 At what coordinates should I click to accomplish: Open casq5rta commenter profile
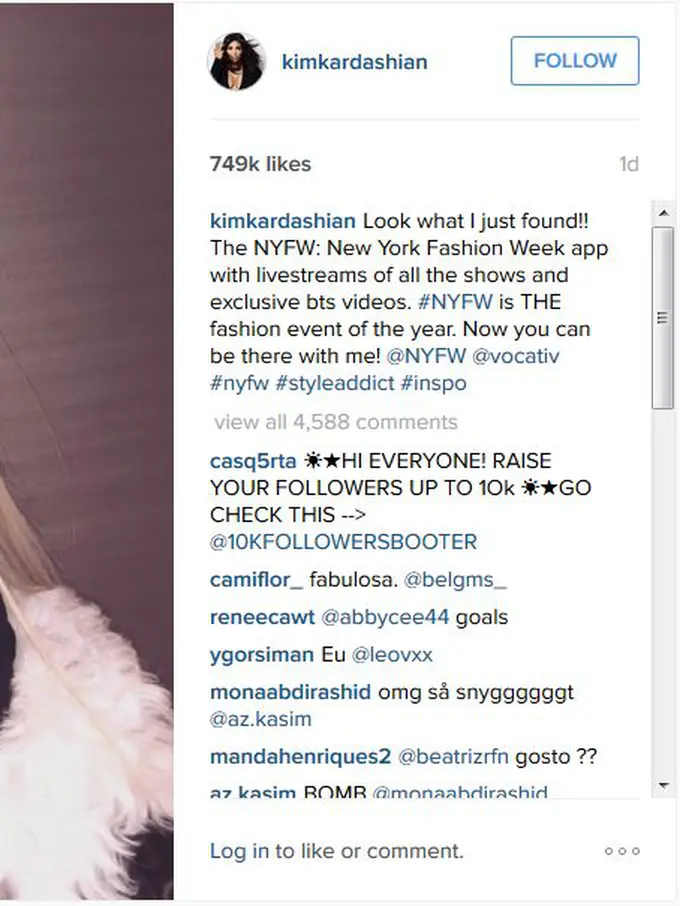253,461
